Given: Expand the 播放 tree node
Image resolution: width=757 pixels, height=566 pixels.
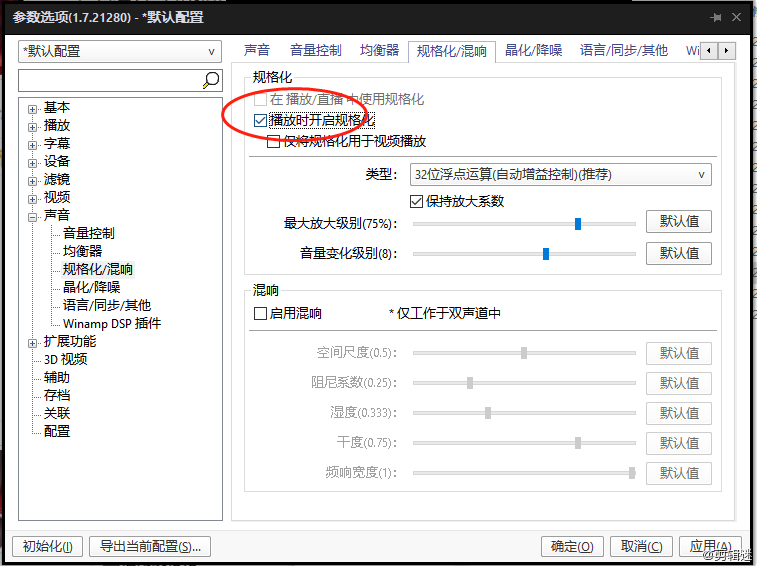Looking at the screenshot, I should tap(32, 127).
